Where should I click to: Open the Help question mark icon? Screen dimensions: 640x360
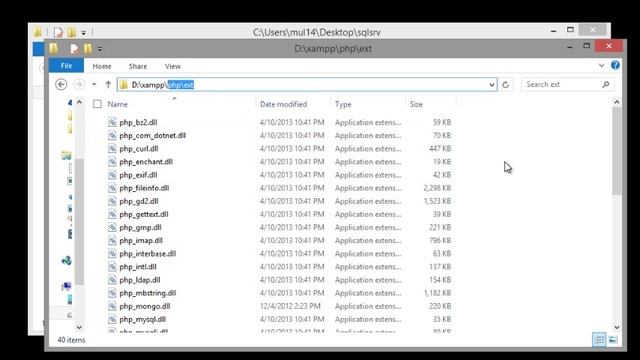(x=615, y=65)
